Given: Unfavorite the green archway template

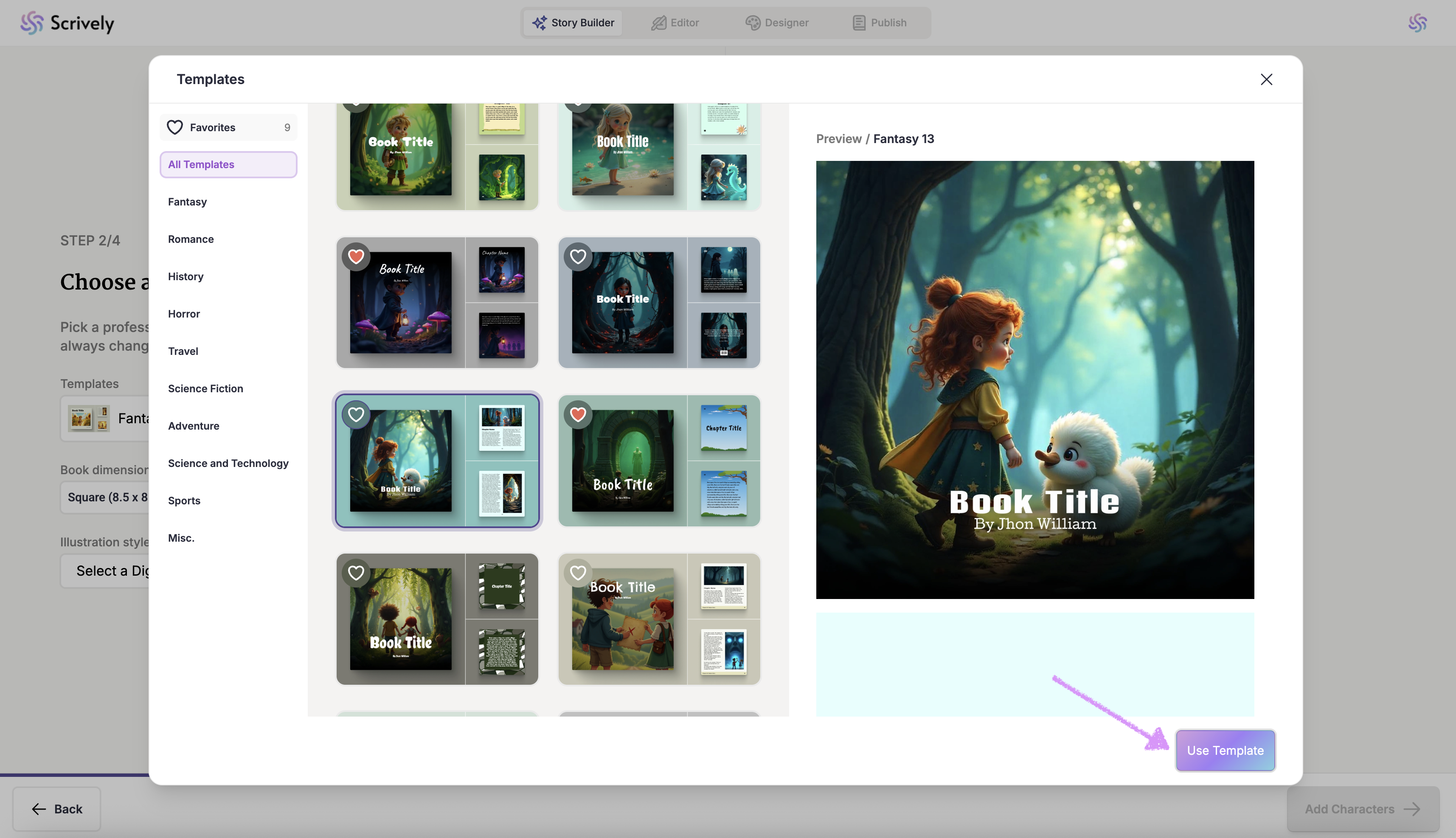Looking at the screenshot, I should [578, 414].
